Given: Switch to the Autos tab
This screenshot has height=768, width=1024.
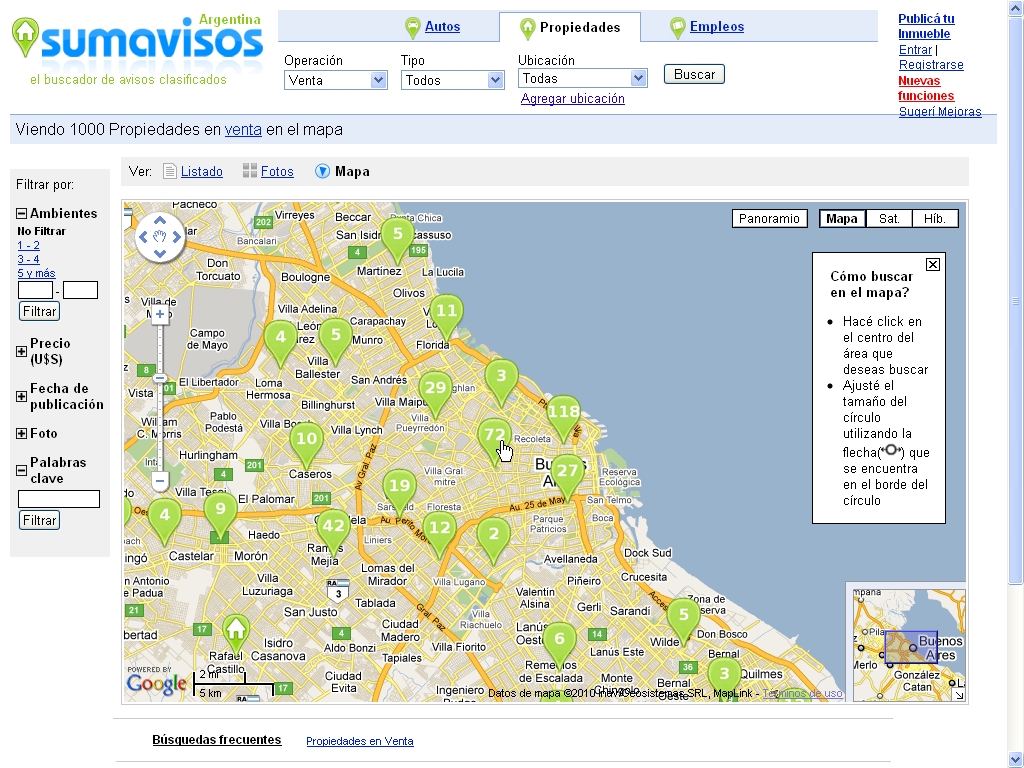Looking at the screenshot, I should tap(442, 27).
